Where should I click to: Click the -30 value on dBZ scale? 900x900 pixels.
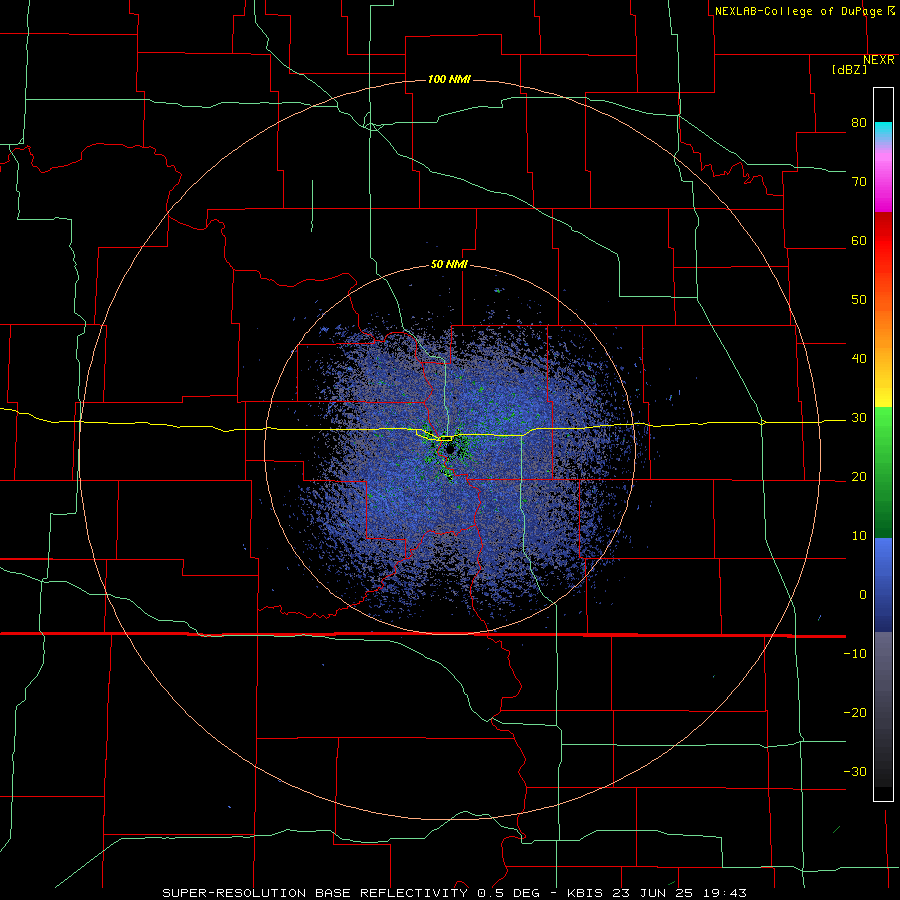855,771
